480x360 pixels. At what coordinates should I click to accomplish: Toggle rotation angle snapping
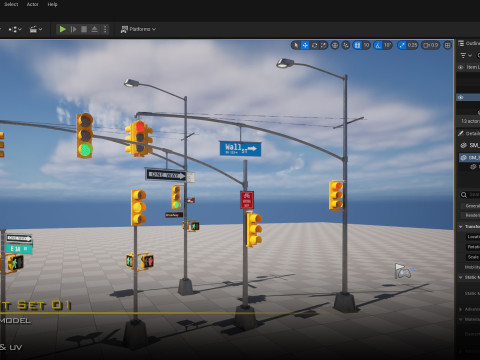[378, 45]
